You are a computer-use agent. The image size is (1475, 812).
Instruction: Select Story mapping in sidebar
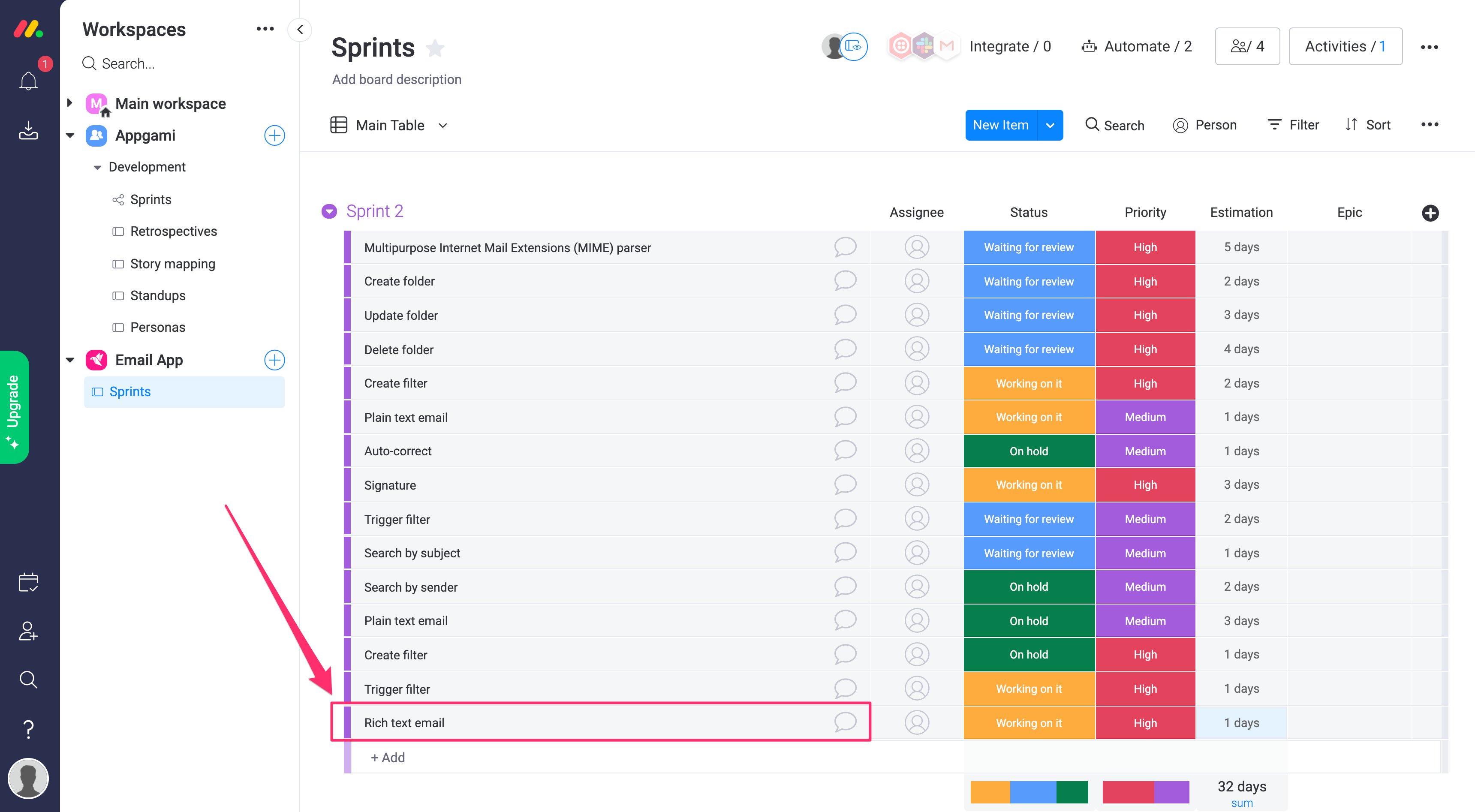coord(172,263)
